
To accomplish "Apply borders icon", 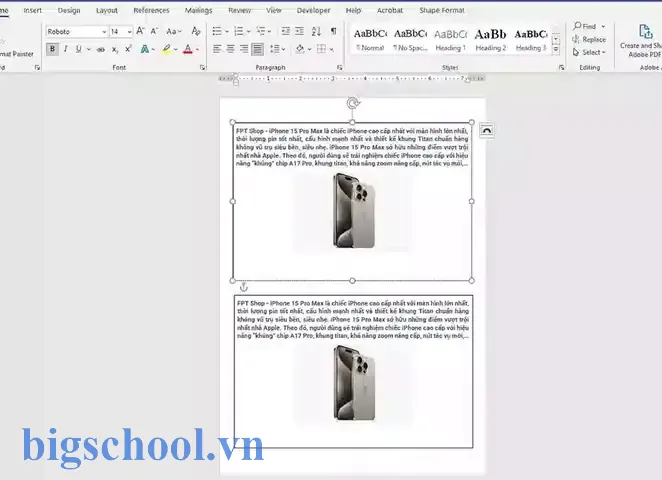I will (x=321, y=49).
